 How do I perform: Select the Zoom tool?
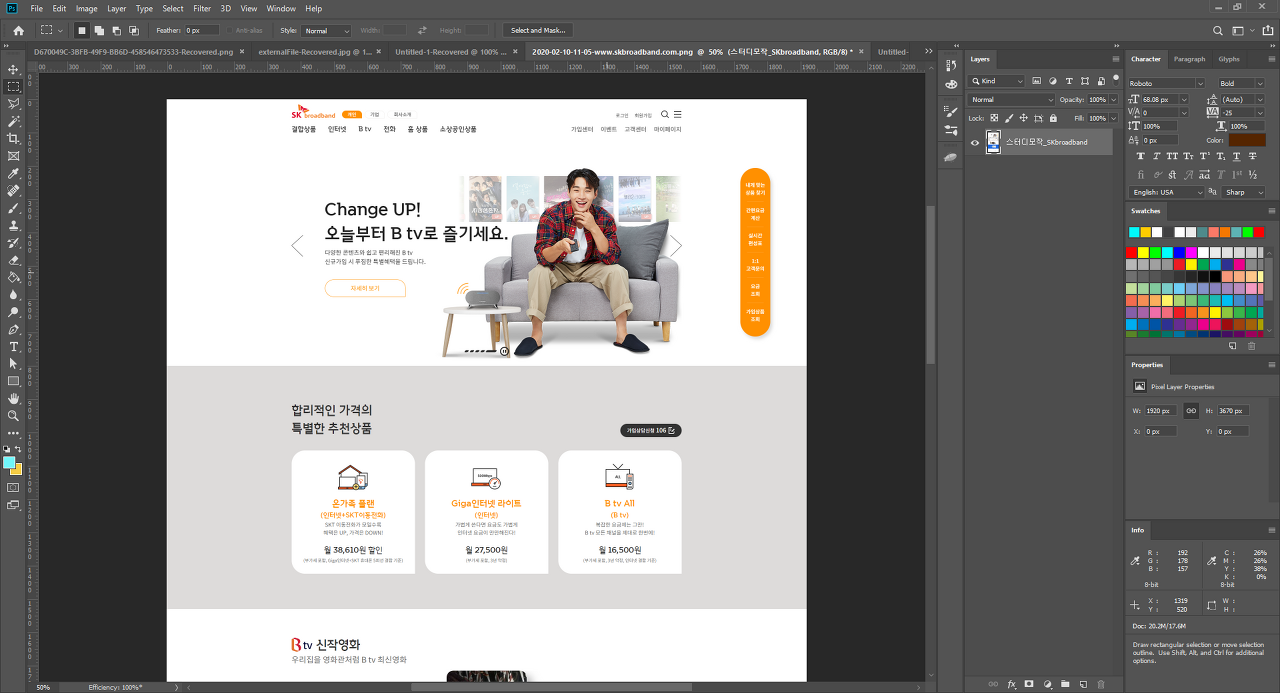(14, 415)
